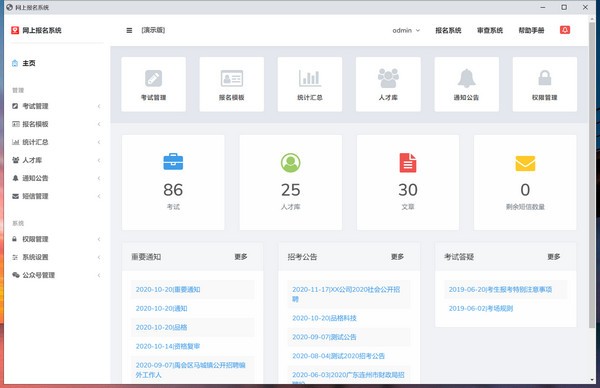Image resolution: width=600 pixels, height=388 pixels.
Task: Click 更多 in 考试答疑 panel
Action: click(554, 257)
